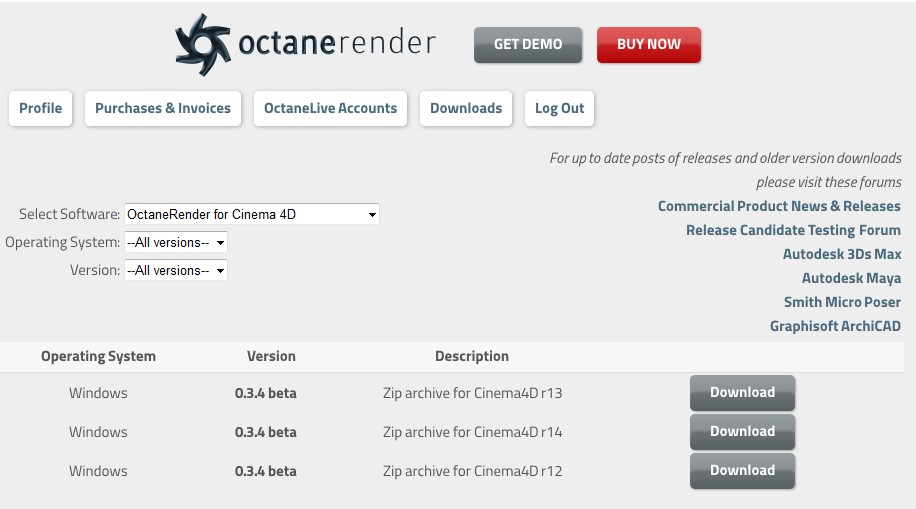
Task: Open the Autodesk 3Ds Max forum link
Action: click(842, 254)
